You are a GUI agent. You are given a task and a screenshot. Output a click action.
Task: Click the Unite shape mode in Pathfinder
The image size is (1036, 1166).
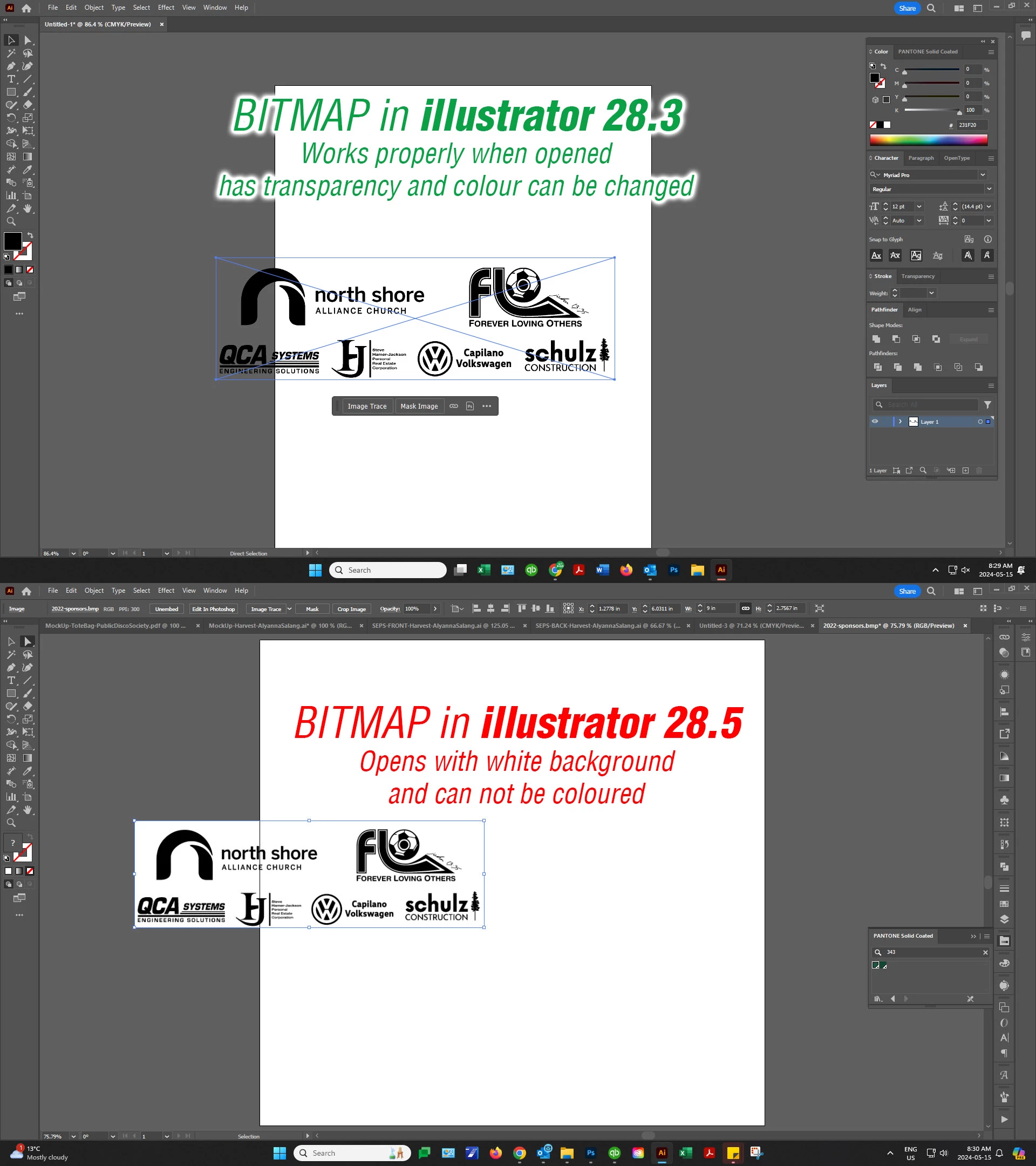point(876,339)
